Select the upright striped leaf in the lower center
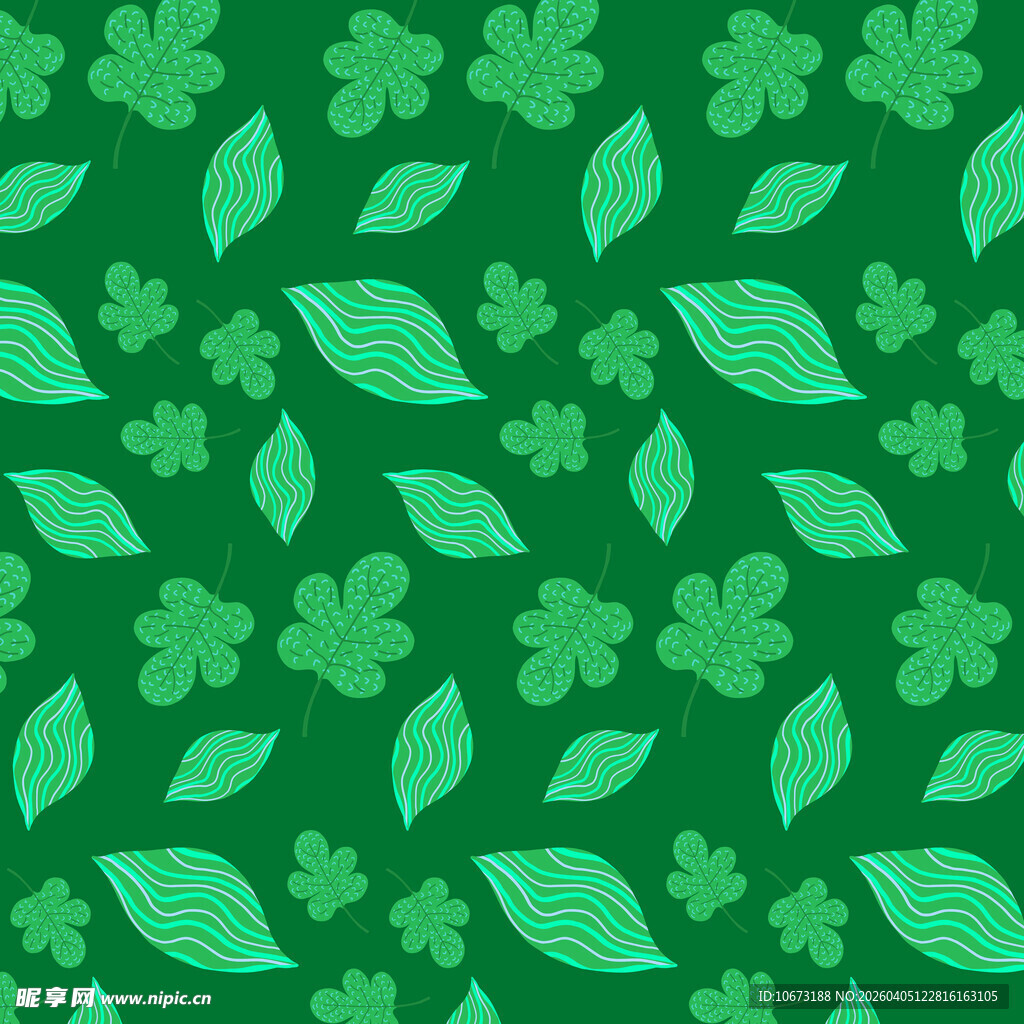Image resolution: width=1024 pixels, height=1024 pixels. [x=431, y=749]
